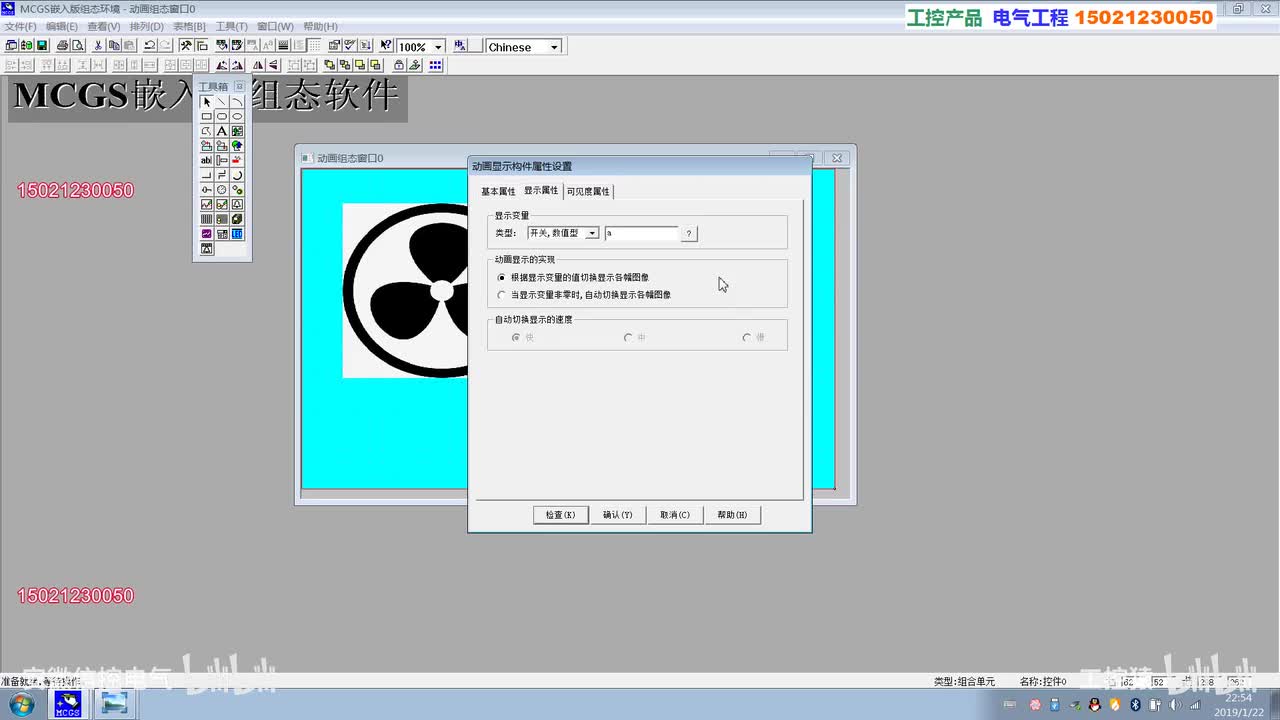Select the text label 'A' tool
The image size is (1280, 720).
[x=222, y=131]
